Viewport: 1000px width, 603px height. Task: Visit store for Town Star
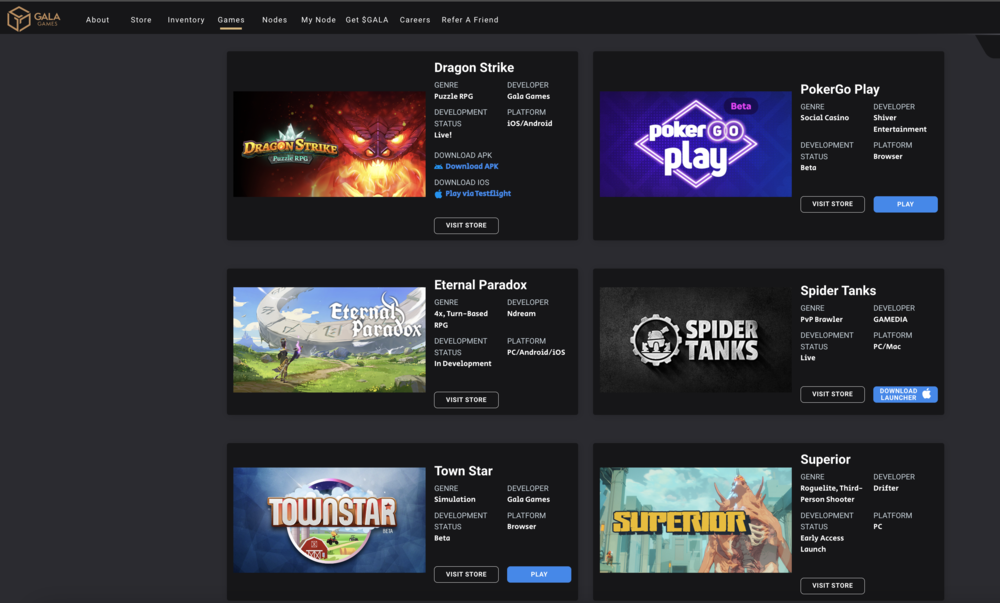click(x=466, y=574)
